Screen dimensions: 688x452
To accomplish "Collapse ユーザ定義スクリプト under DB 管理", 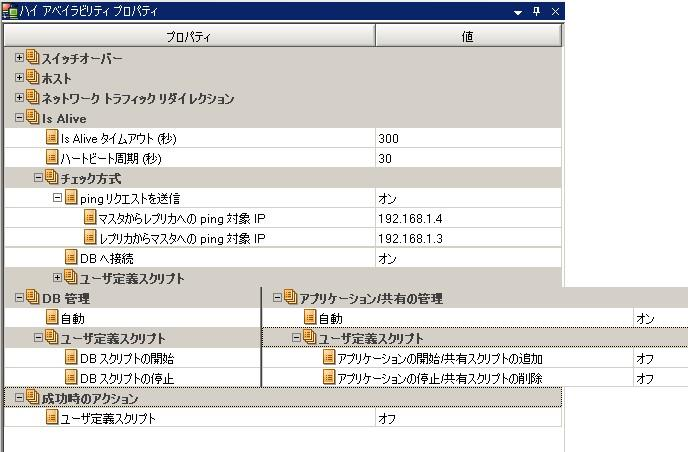I will click(x=39, y=337).
